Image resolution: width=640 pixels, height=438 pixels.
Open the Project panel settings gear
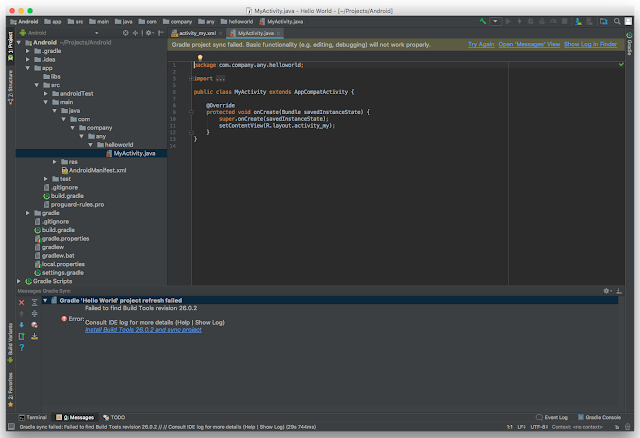click(x=149, y=33)
